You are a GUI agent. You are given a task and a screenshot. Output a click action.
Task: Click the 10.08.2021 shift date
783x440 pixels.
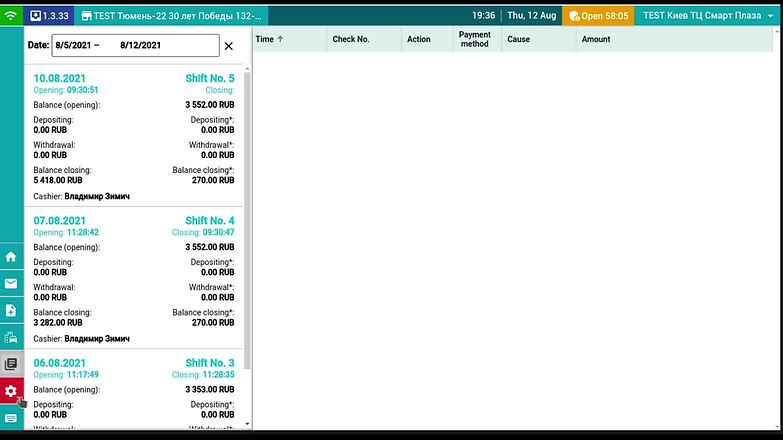pos(59,78)
